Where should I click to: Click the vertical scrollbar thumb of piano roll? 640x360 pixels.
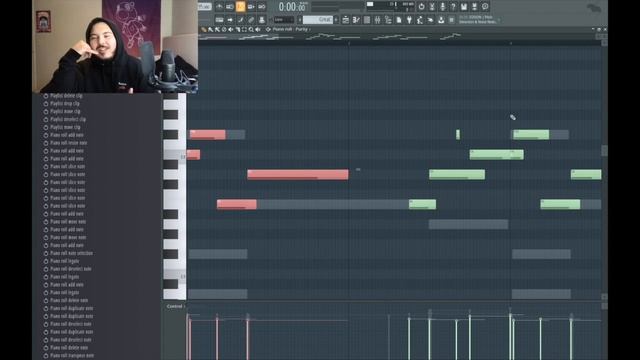click(604, 151)
